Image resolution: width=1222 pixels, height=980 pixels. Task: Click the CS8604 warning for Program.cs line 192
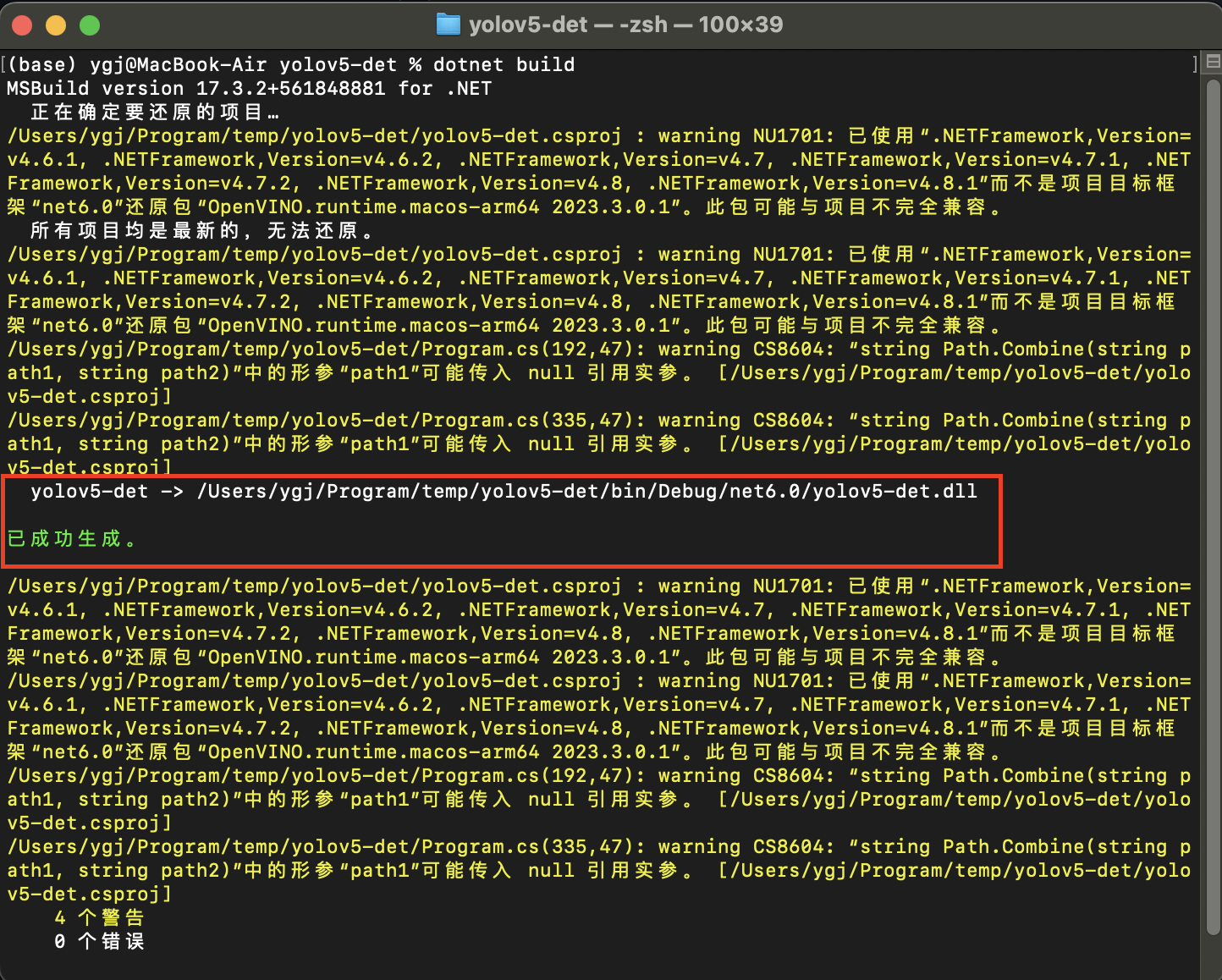point(592,349)
